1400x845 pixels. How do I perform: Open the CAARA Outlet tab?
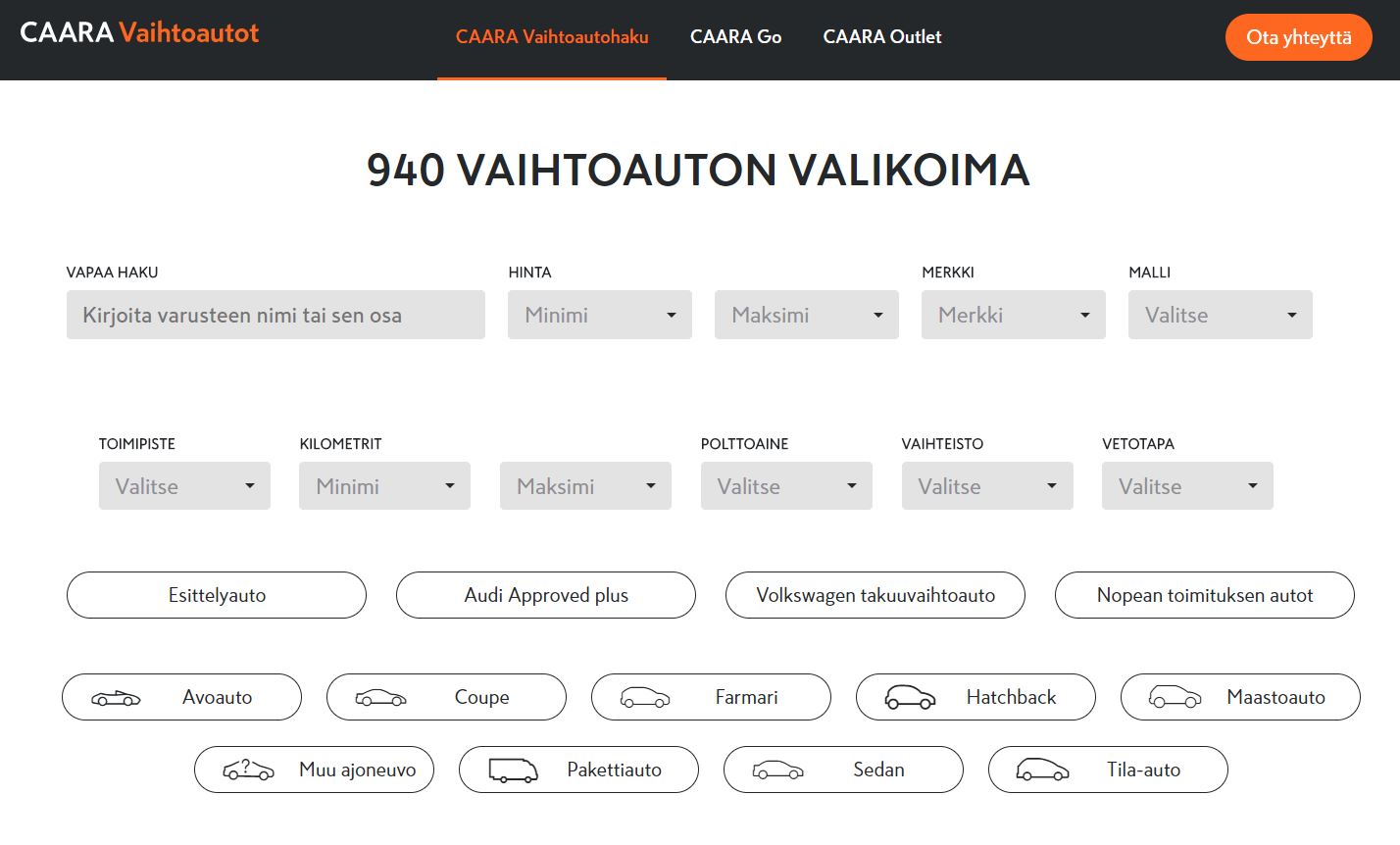[x=882, y=37]
